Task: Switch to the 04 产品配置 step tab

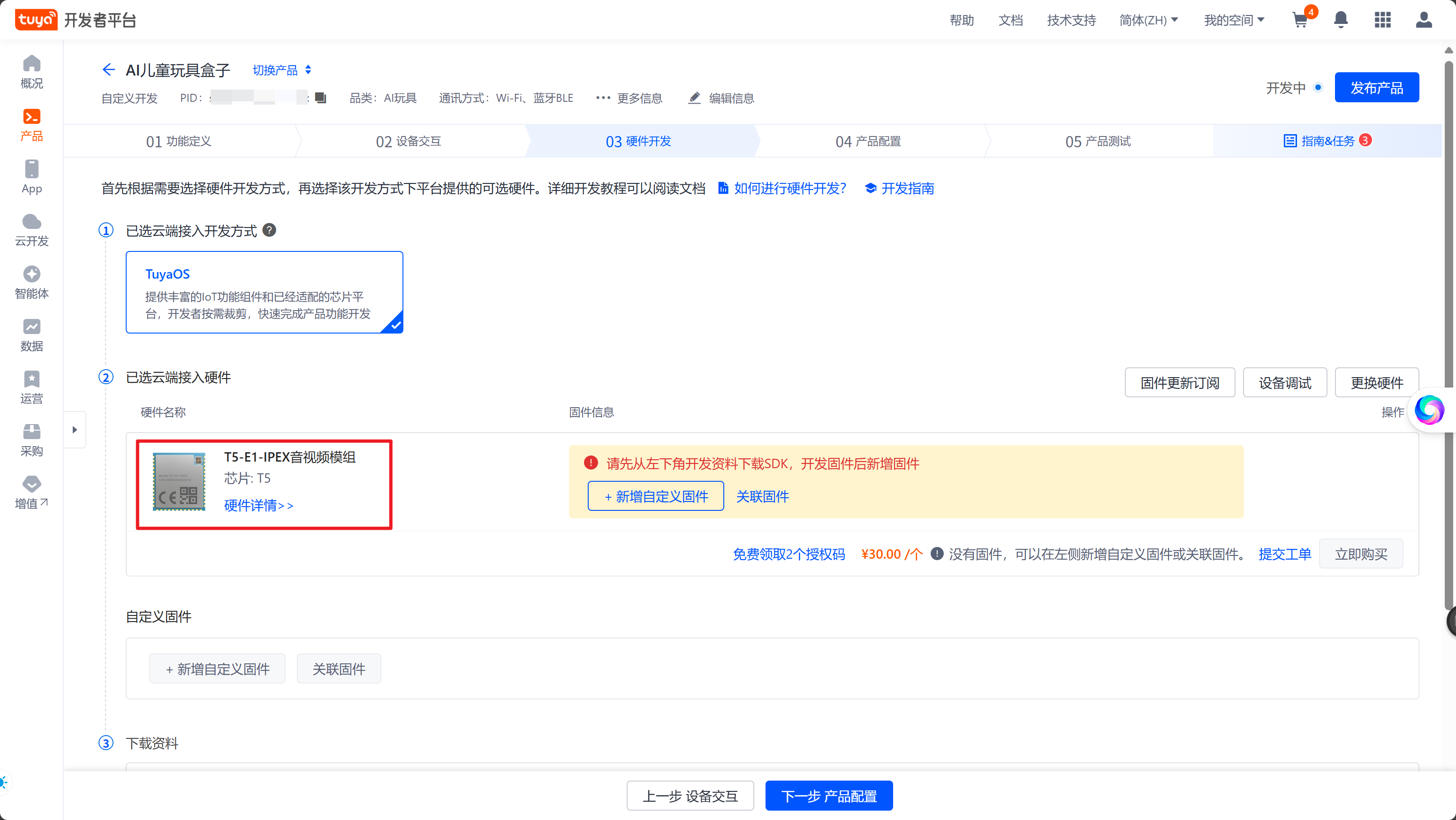Action: (868, 141)
